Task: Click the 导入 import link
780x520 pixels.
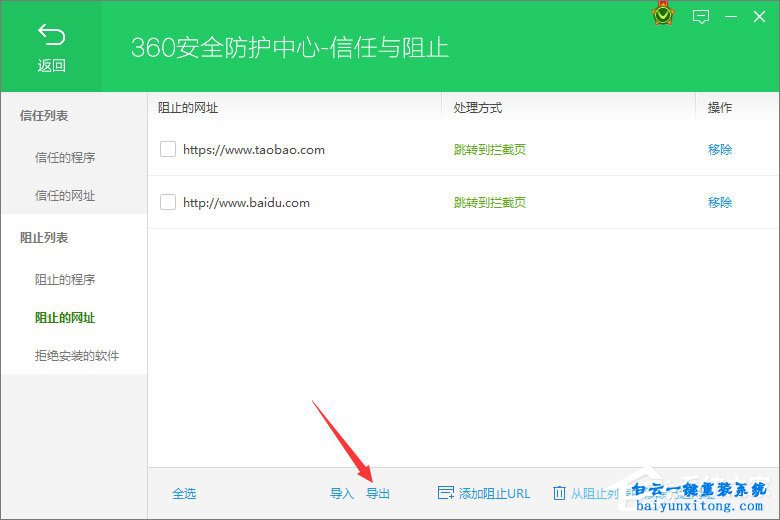Action: pos(342,493)
